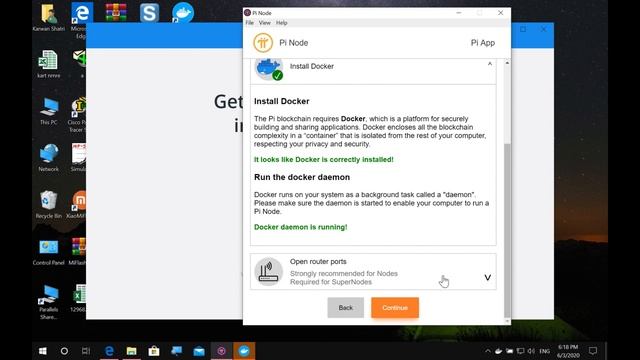Open the Network desktop icon
The image size is (640, 360).
pos(49,158)
